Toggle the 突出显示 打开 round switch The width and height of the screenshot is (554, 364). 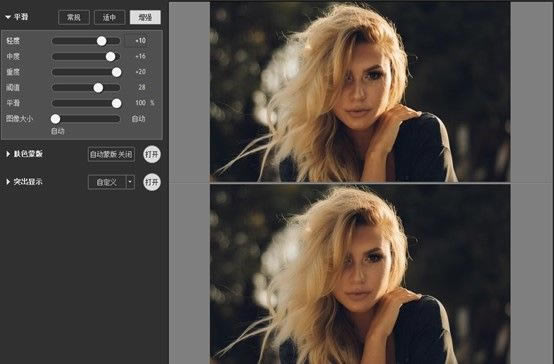(152, 182)
